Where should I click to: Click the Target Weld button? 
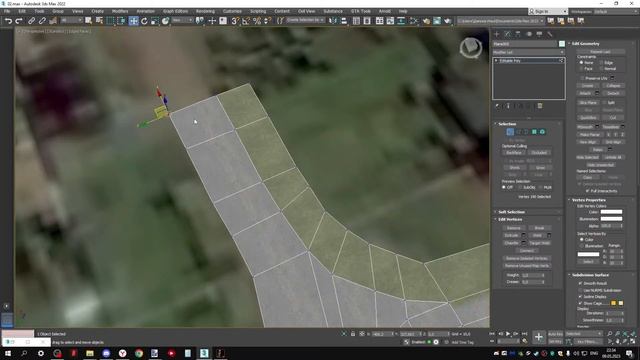tap(539, 243)
